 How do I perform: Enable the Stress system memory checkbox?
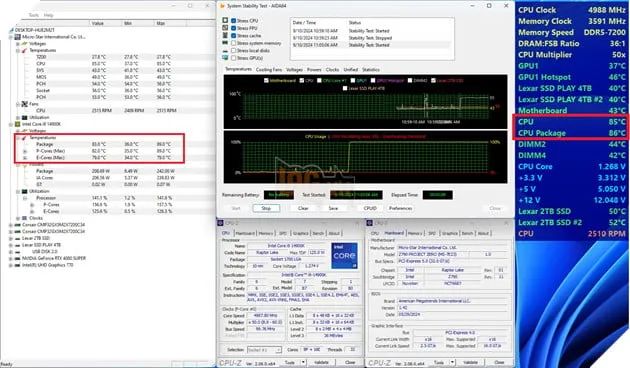(233, 43)
